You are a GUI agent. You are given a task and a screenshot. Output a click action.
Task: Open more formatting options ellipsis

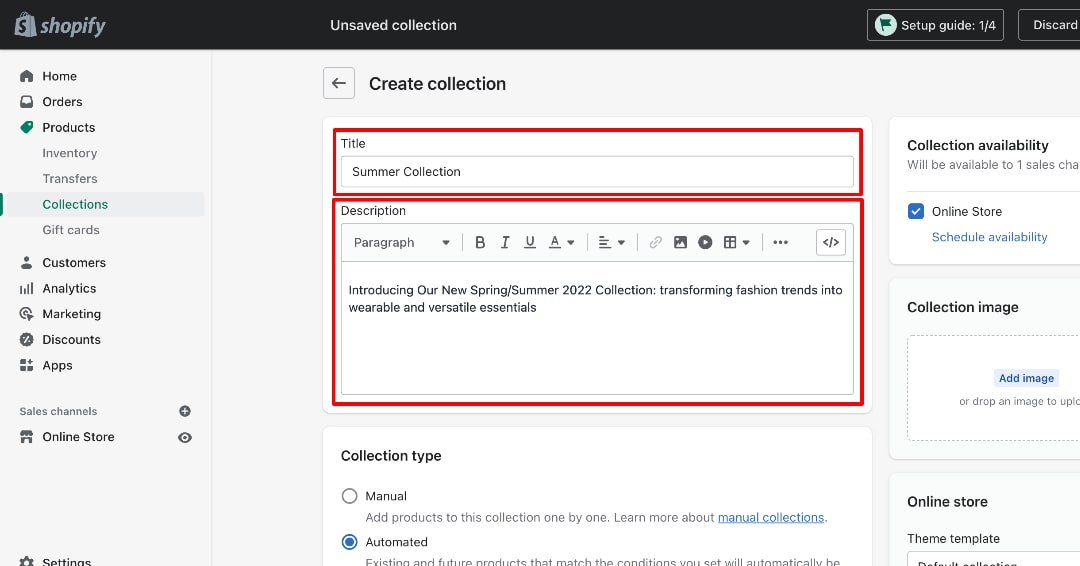point(780,242)
